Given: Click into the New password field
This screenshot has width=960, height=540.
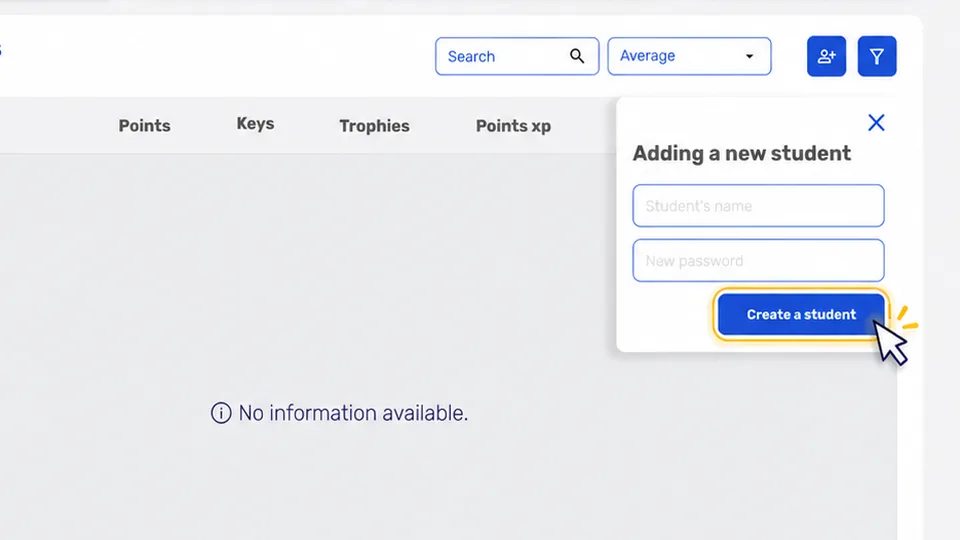Looking at the screenshot, I should click(758, 261).
